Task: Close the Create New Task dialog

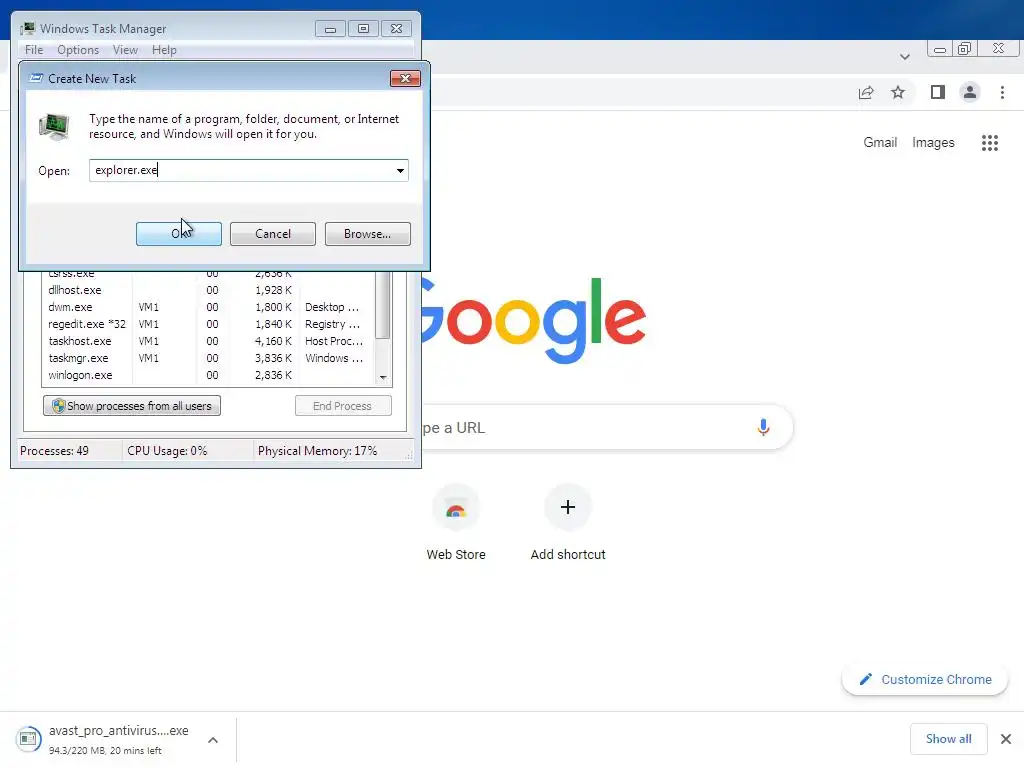Action: click(x=405, y=78)
